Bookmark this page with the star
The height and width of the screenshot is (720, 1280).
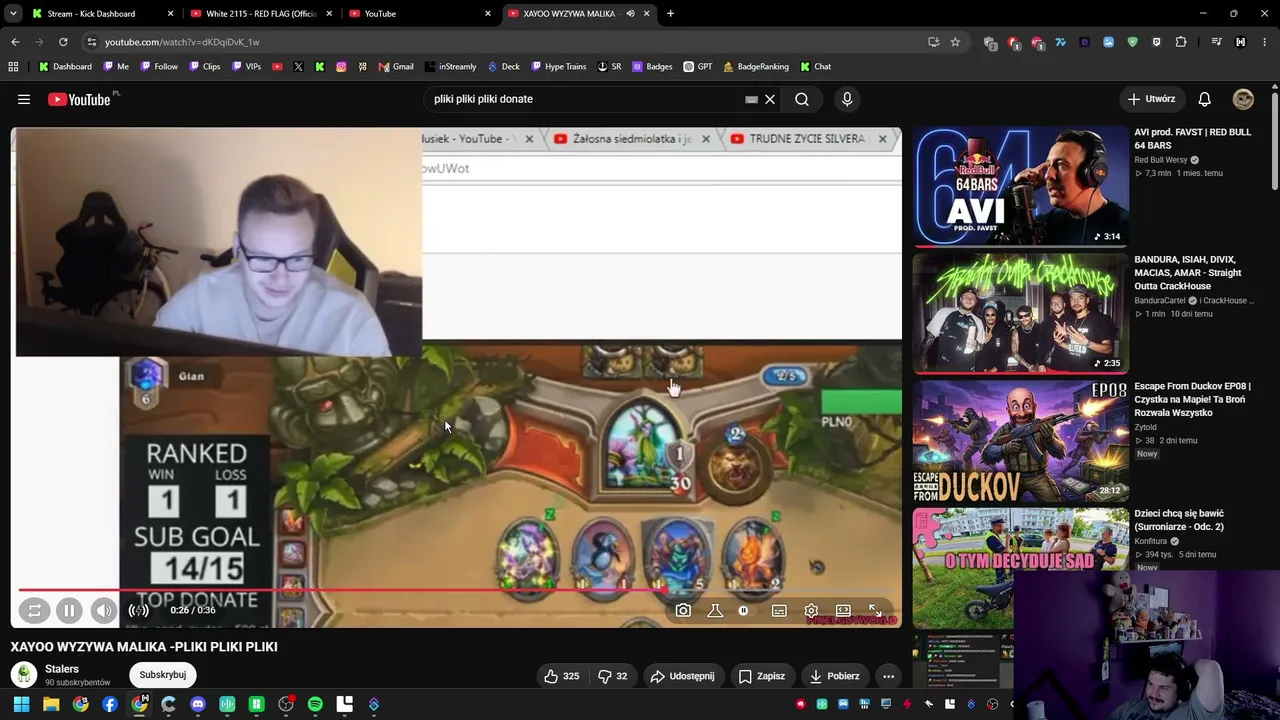click(x=955, y=42)
